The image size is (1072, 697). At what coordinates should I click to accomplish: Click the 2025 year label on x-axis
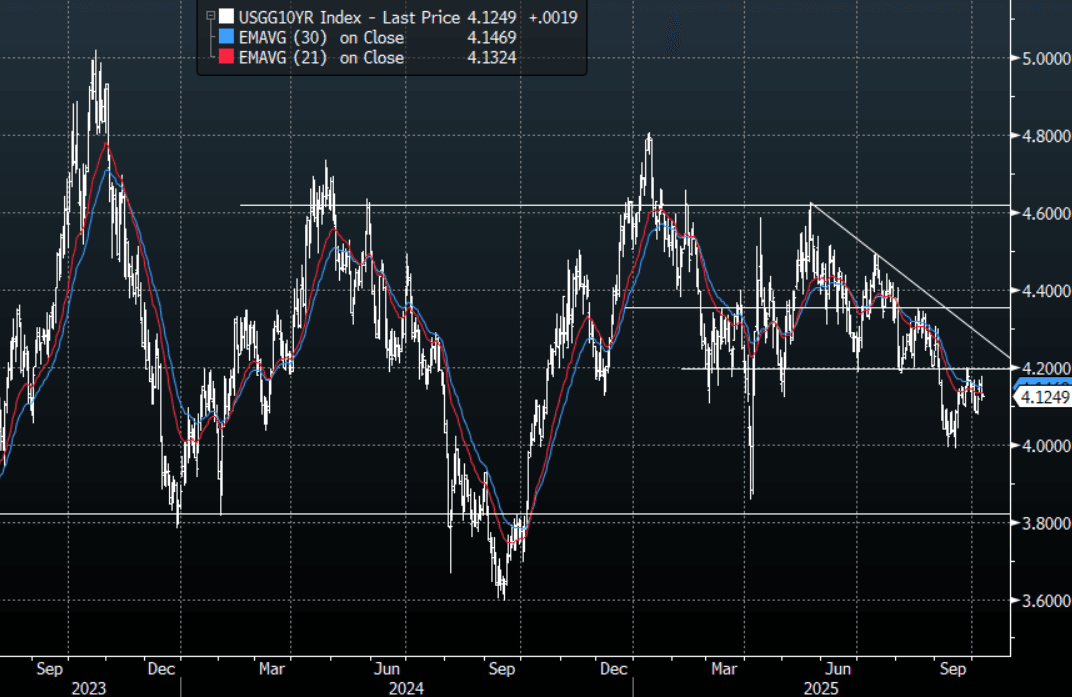(x=820, y=688)
